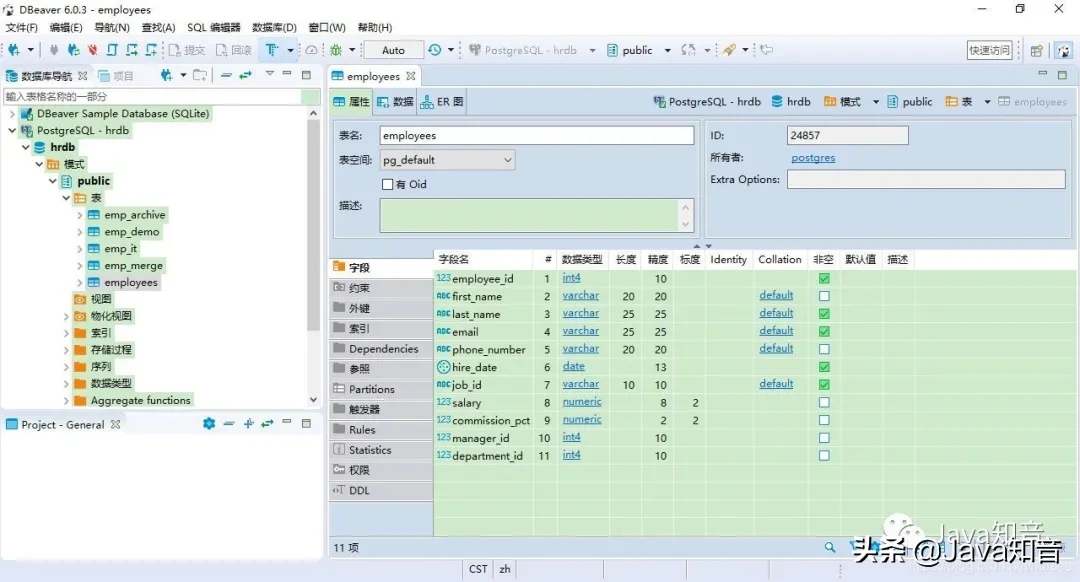
Task: Click the 视图 folder icon
Action: click(x=80, y=299)
